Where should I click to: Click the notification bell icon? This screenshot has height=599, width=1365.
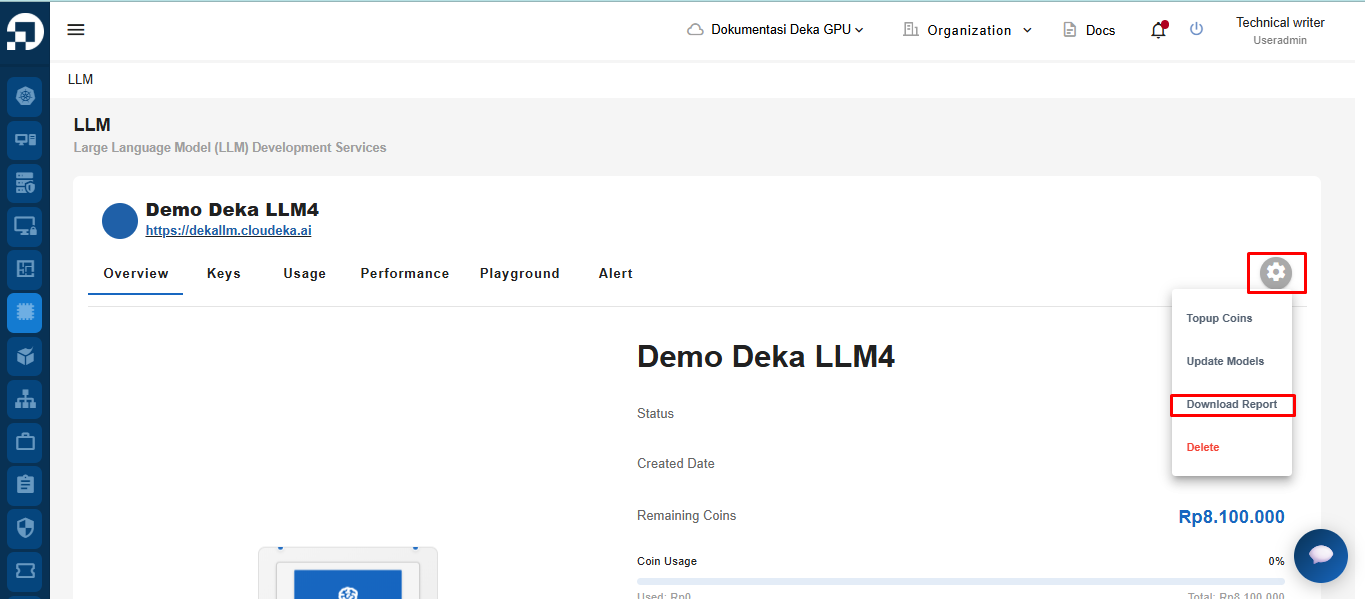[1158, 30]
